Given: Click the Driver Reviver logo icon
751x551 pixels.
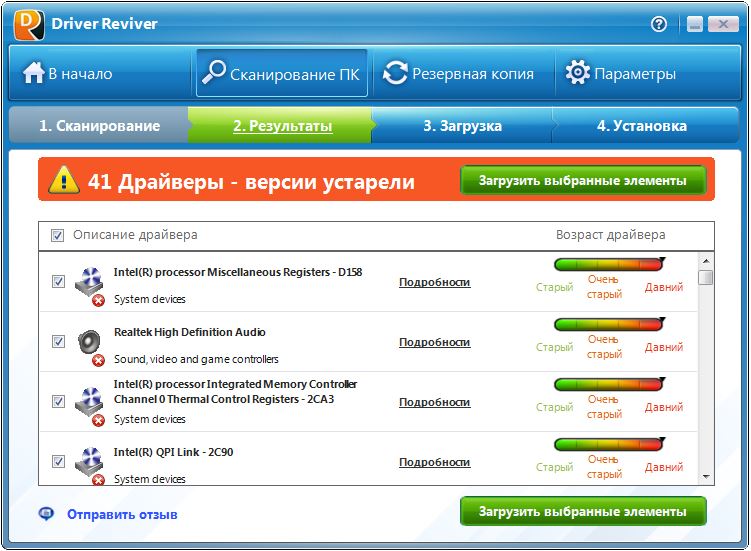Looking at the screenshot, I should [x=29, y=24].
